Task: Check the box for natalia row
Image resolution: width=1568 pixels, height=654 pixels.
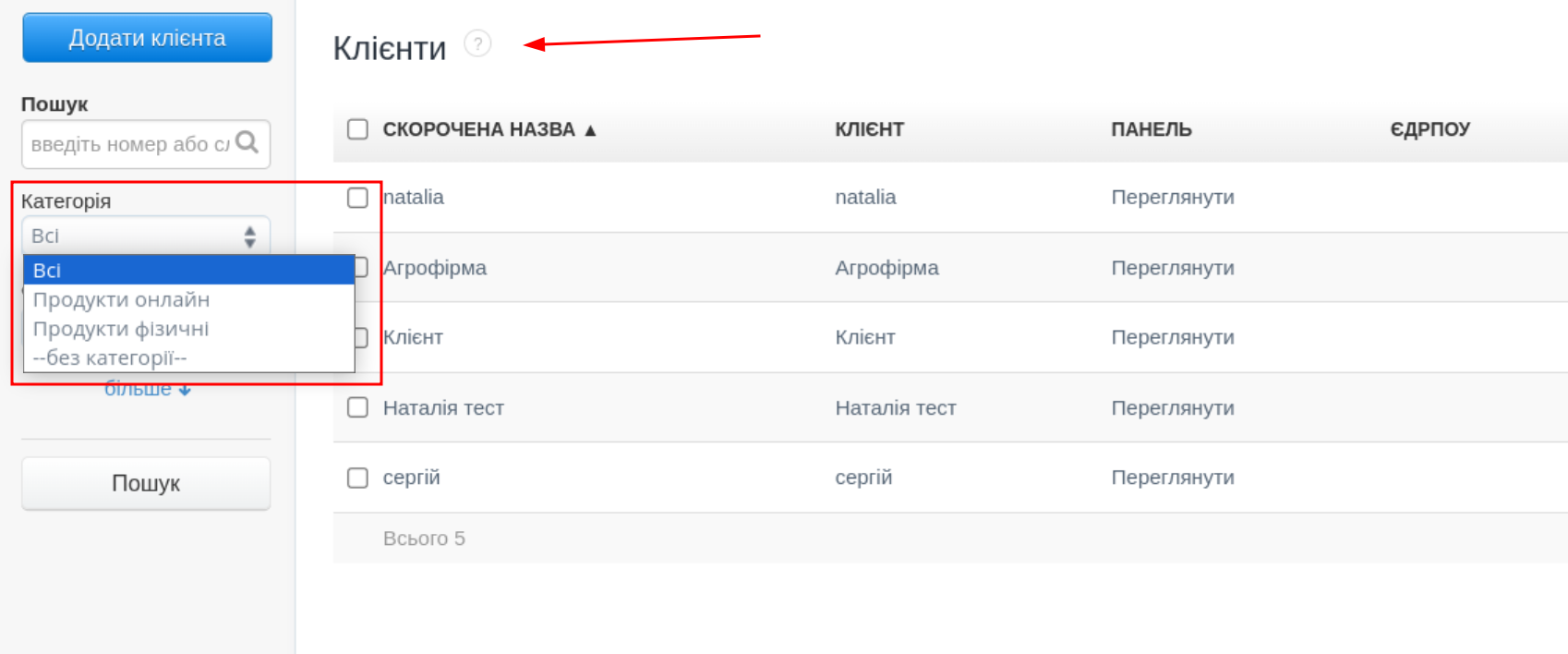Action: 357,198
